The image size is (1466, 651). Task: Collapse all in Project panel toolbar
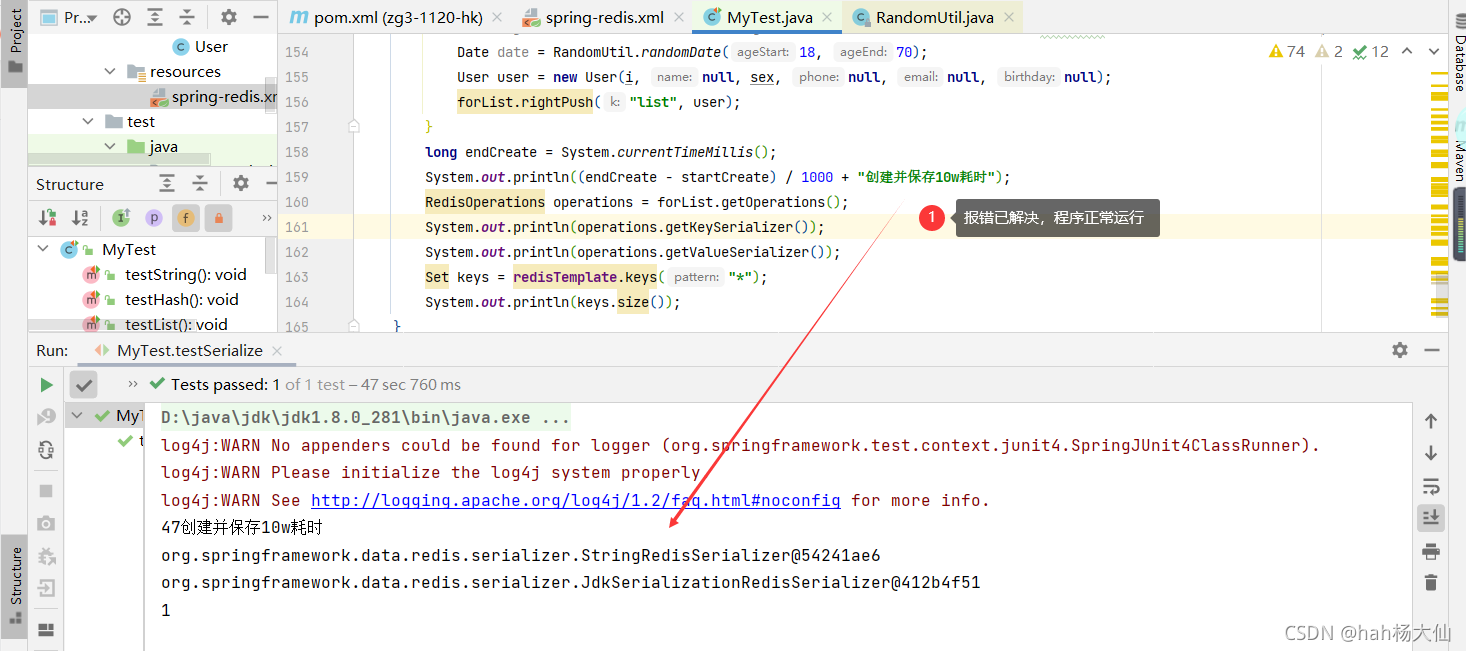[188, 17]
